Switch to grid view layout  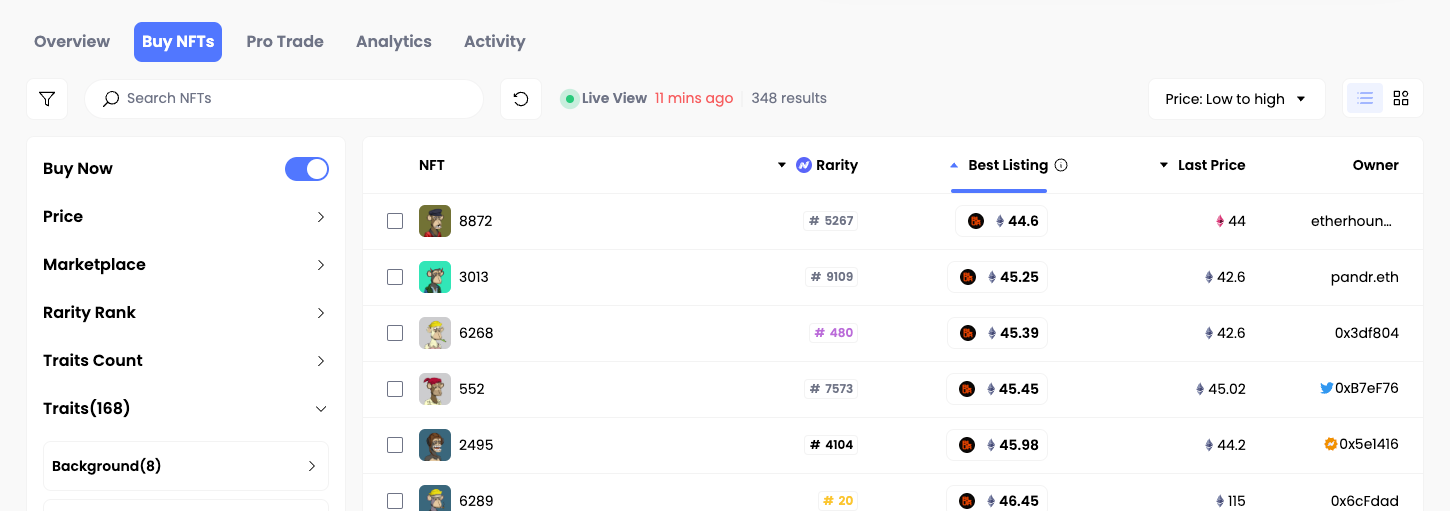(x=1401, y=98)
